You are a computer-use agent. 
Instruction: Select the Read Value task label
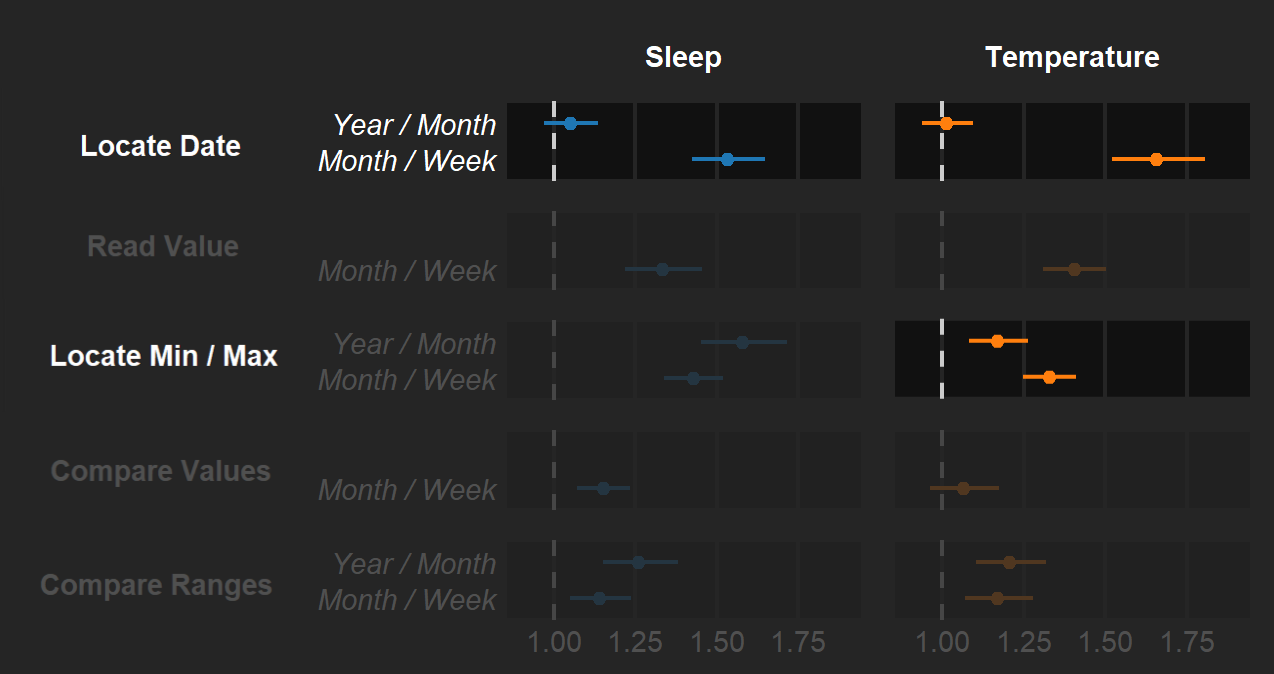pyautogui.click(x=163, y=246)
